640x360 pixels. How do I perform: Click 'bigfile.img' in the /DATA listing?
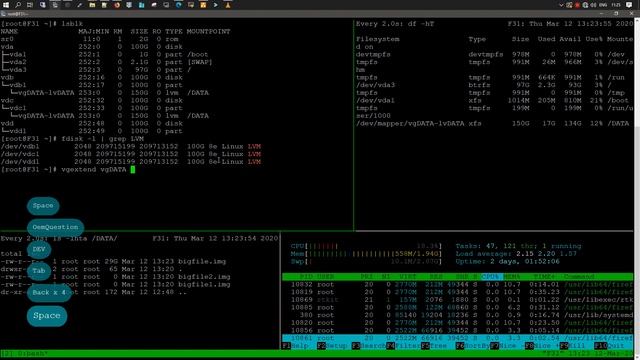point(202,261)
